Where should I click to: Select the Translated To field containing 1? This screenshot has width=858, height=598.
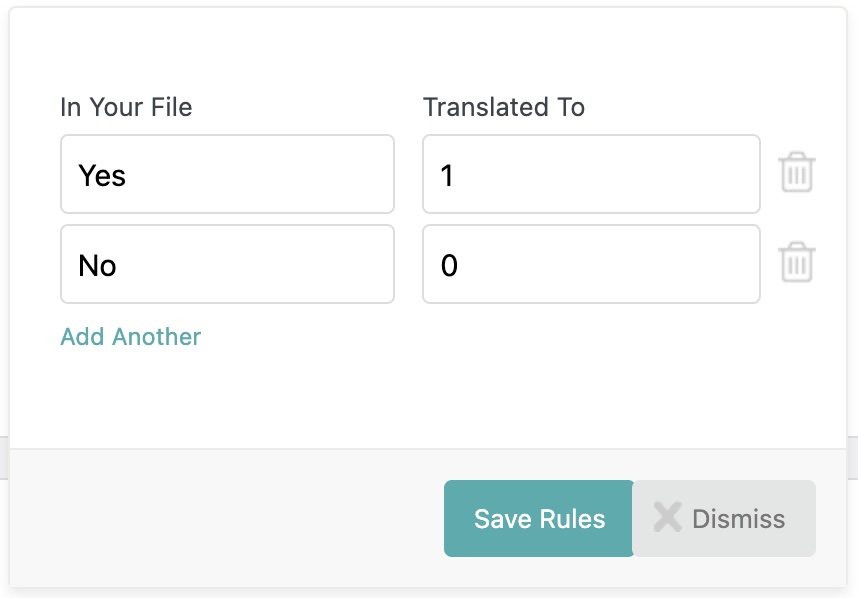point(591,174)
